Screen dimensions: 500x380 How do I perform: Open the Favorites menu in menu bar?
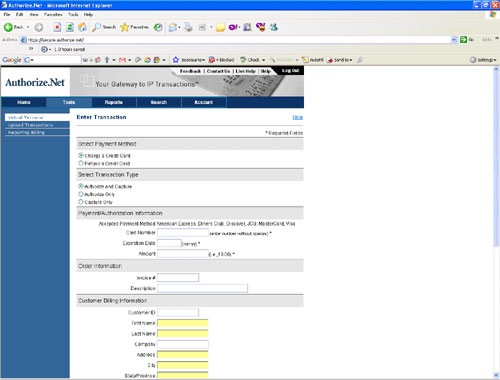click(x=53, y=15)
